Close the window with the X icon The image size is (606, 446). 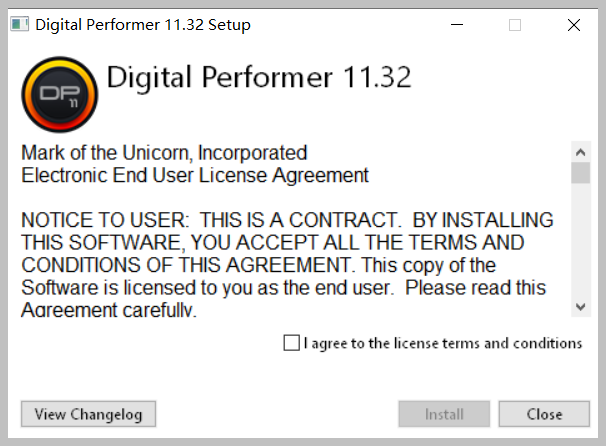574,25
